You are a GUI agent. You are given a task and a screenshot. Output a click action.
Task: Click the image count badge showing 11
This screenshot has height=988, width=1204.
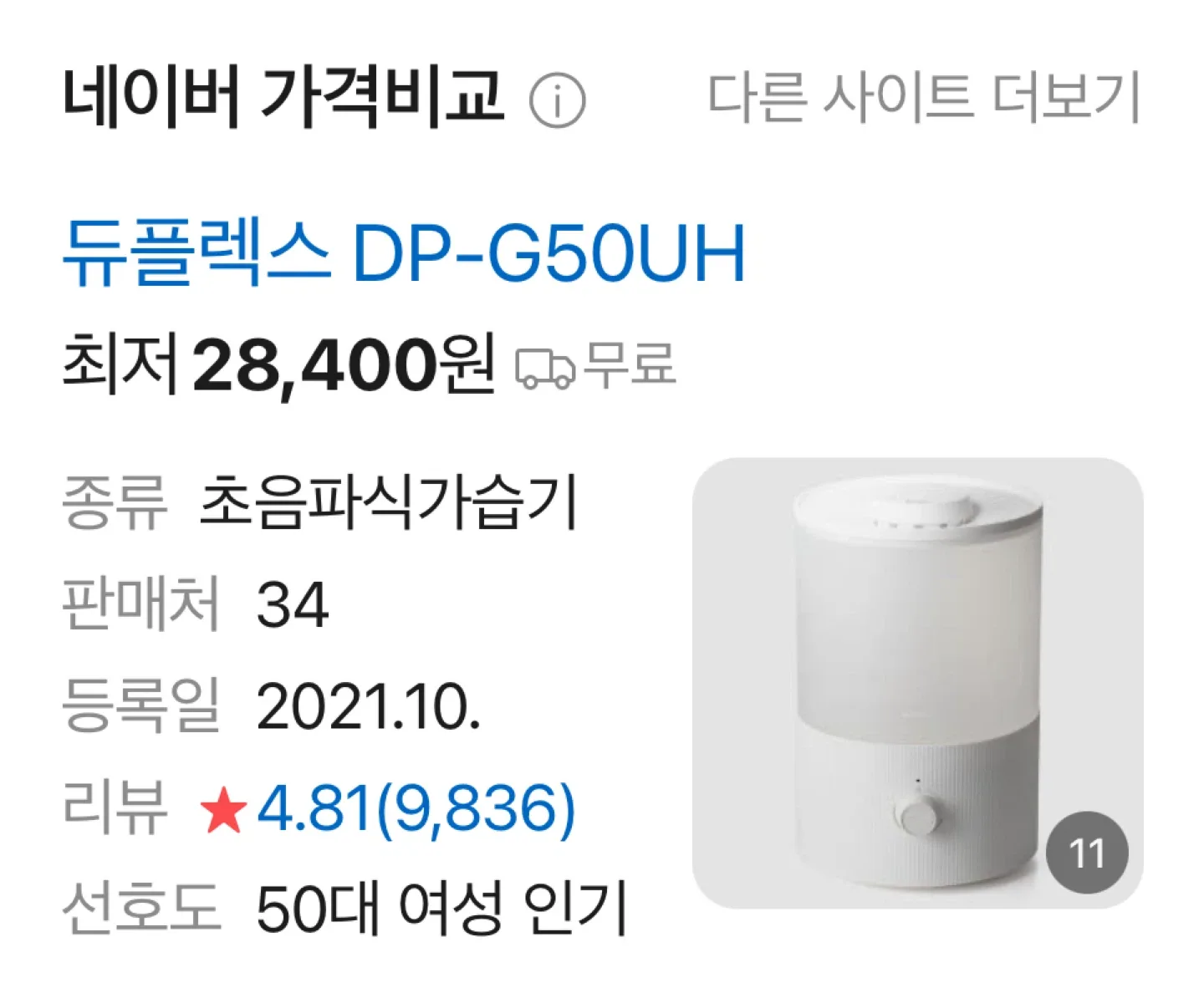pyautogui.click(x=1087, y=853)
